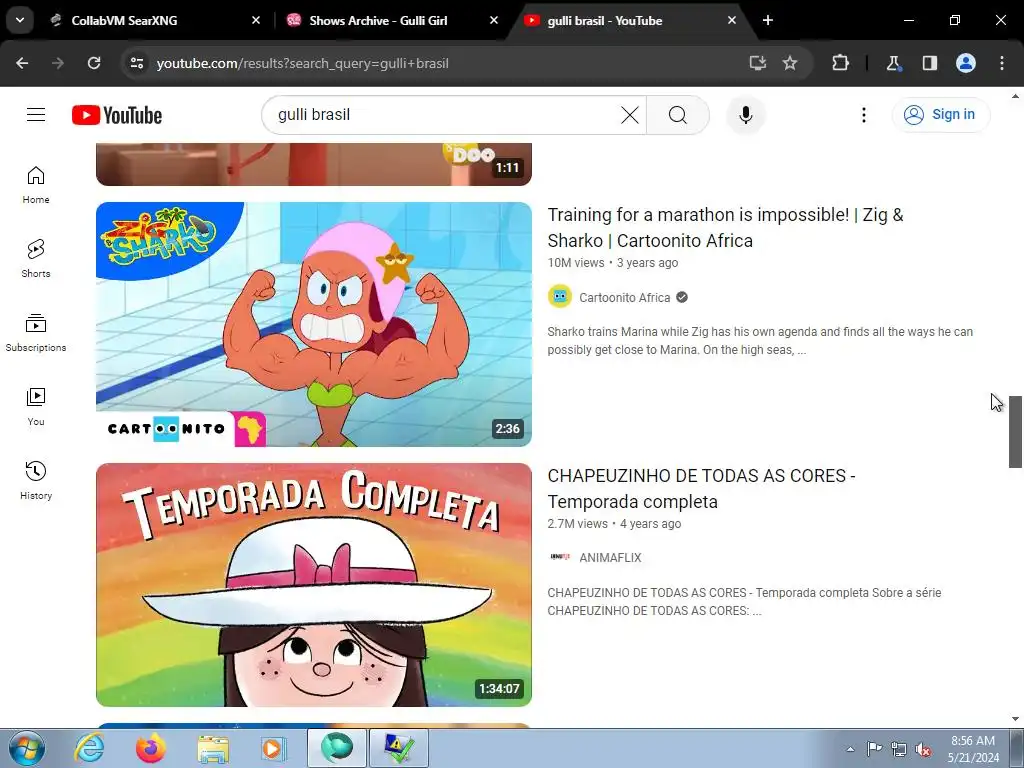
Task: Play the Temporada Completa video thumbnail
Action: pos(313,584)
